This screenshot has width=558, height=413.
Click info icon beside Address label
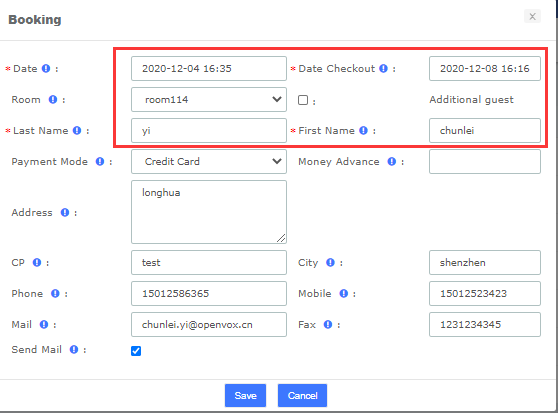(x=65, y=212)
